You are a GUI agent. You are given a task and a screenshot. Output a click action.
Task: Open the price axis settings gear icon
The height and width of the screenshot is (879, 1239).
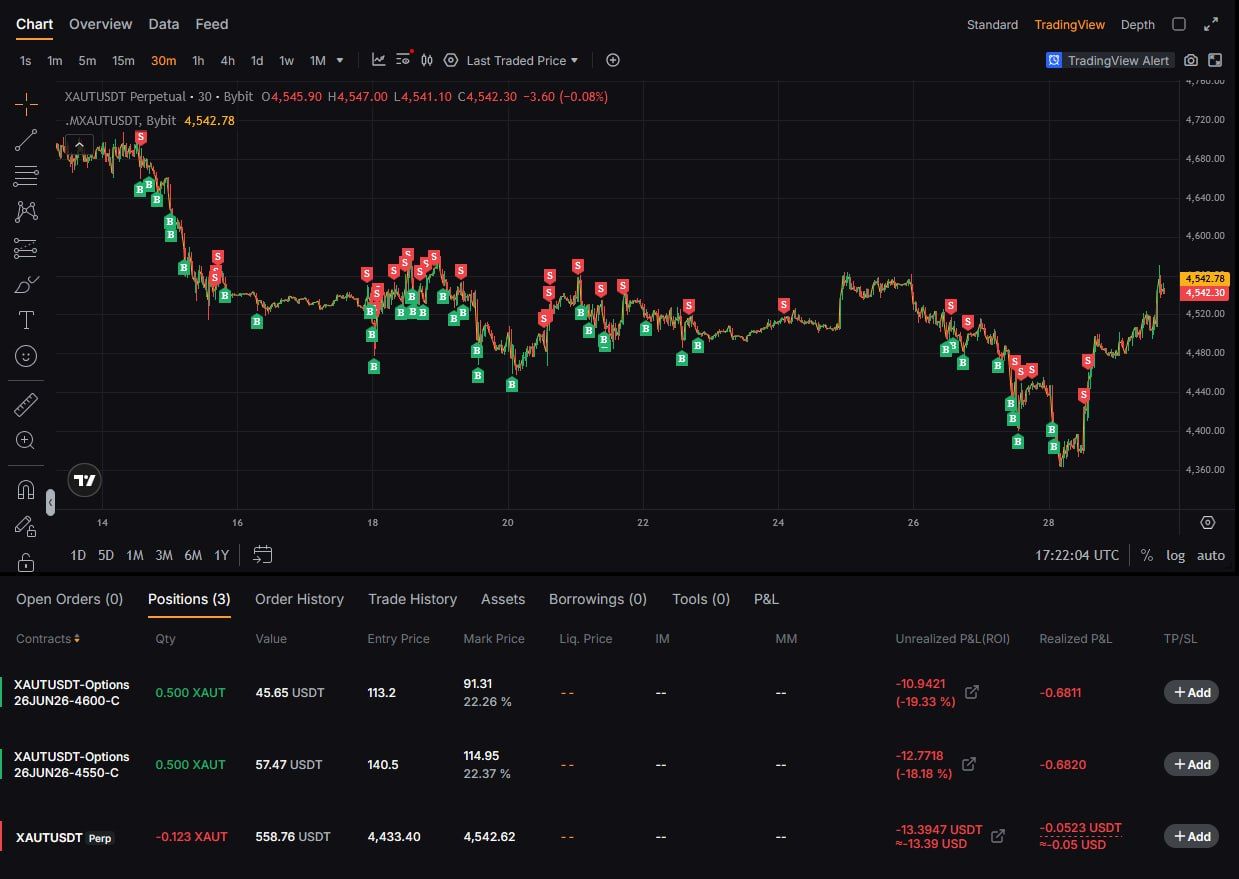point(1208,522)
